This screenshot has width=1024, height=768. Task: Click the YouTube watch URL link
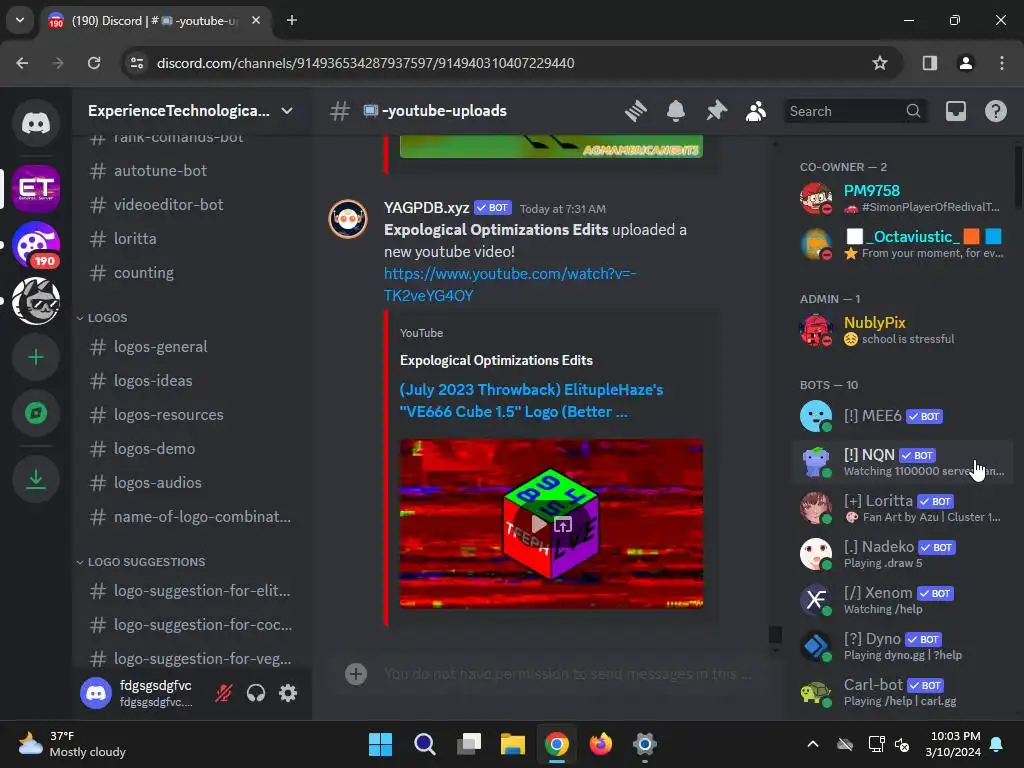tap(510, 285)
